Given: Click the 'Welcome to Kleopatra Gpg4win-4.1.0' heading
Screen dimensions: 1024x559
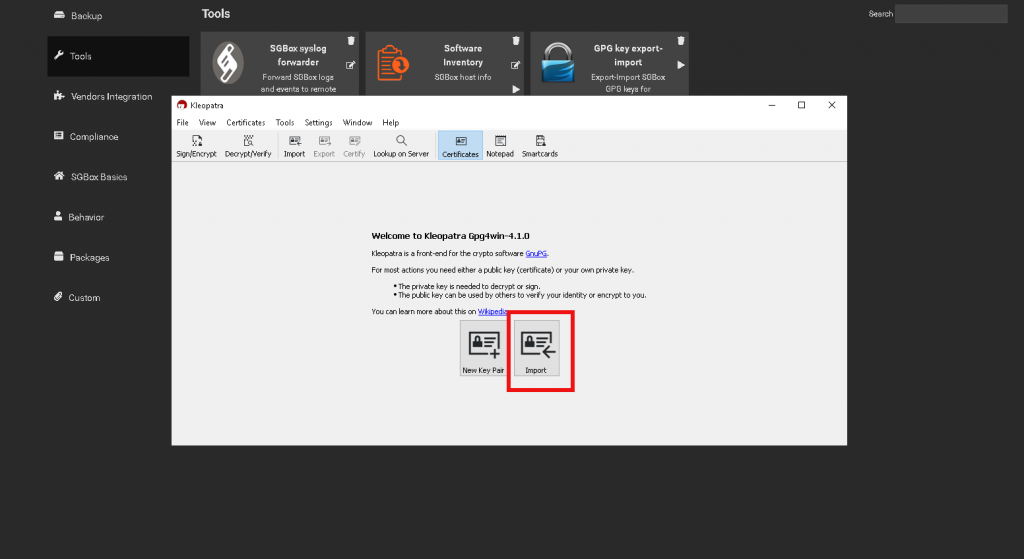Looking at the screenshot, I should pyautogui.click(x=451, y=236).
